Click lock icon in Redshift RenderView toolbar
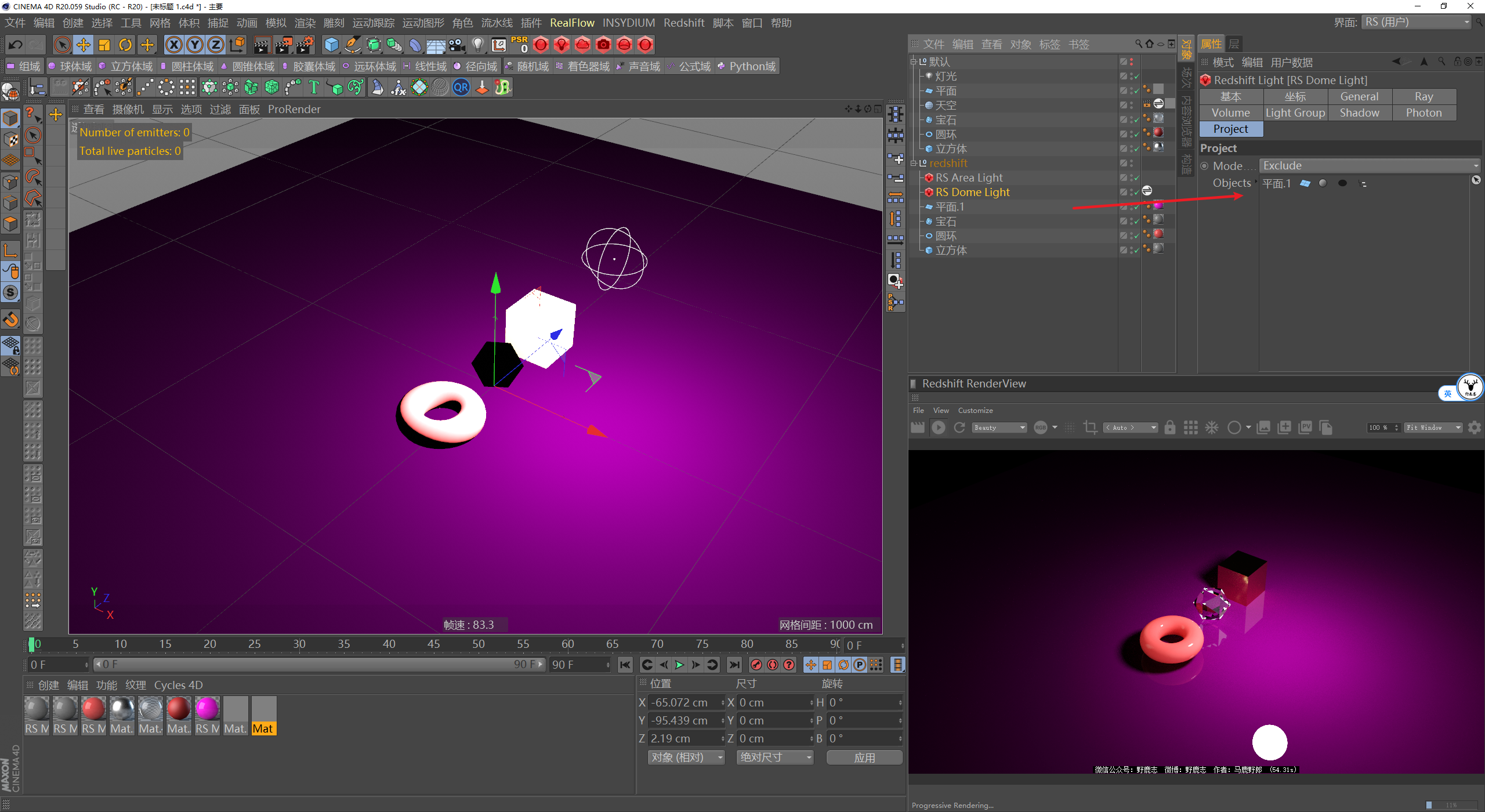 pyautogui.click(x=1169, y=427)
